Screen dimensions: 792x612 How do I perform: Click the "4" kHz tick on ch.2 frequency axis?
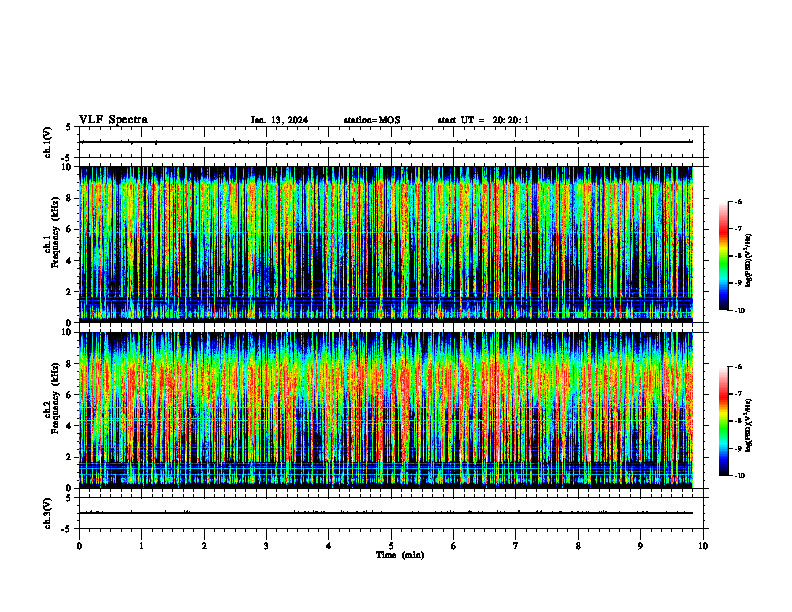pos(70,426)
